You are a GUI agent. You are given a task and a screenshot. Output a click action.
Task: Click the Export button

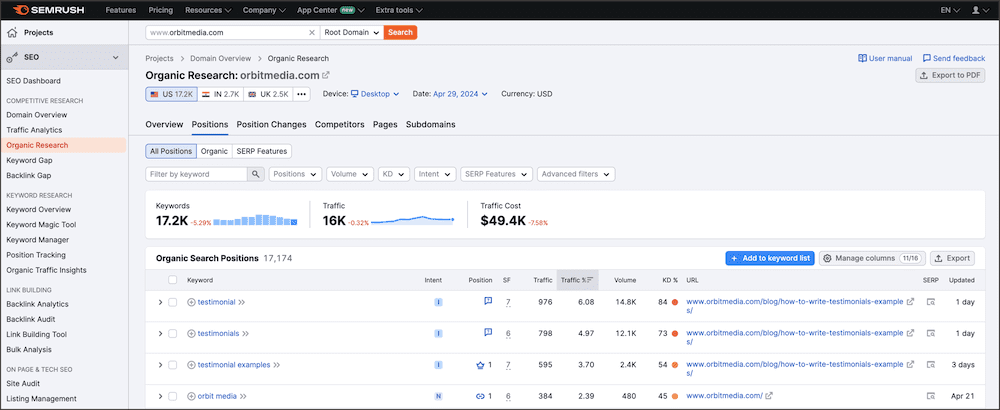pyautogui.click(x=952, y=258)
